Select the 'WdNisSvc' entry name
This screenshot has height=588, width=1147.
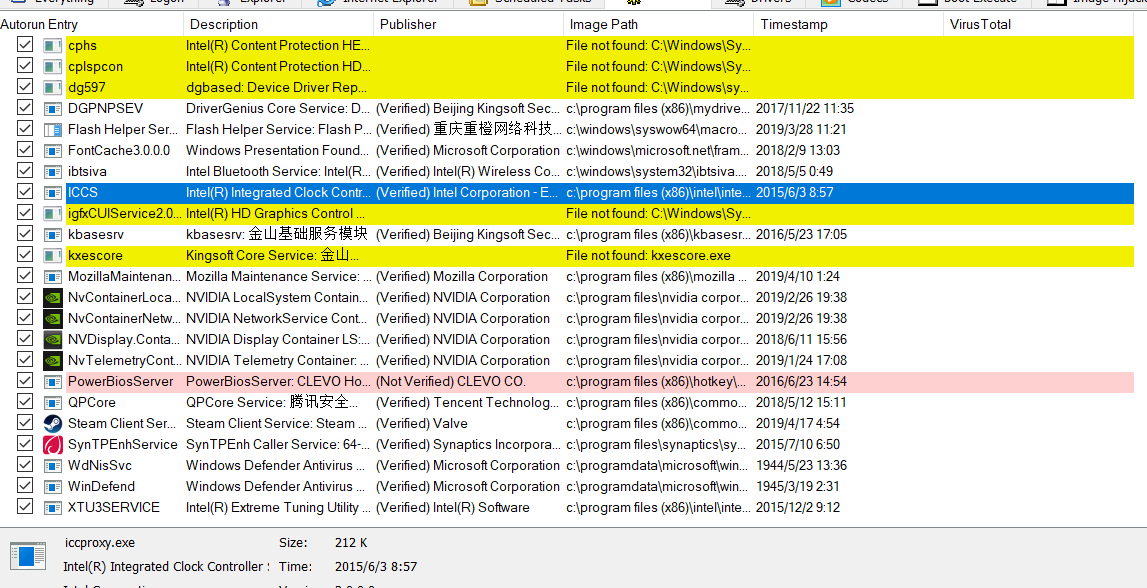pyautogui.click(x=99, y=466)
